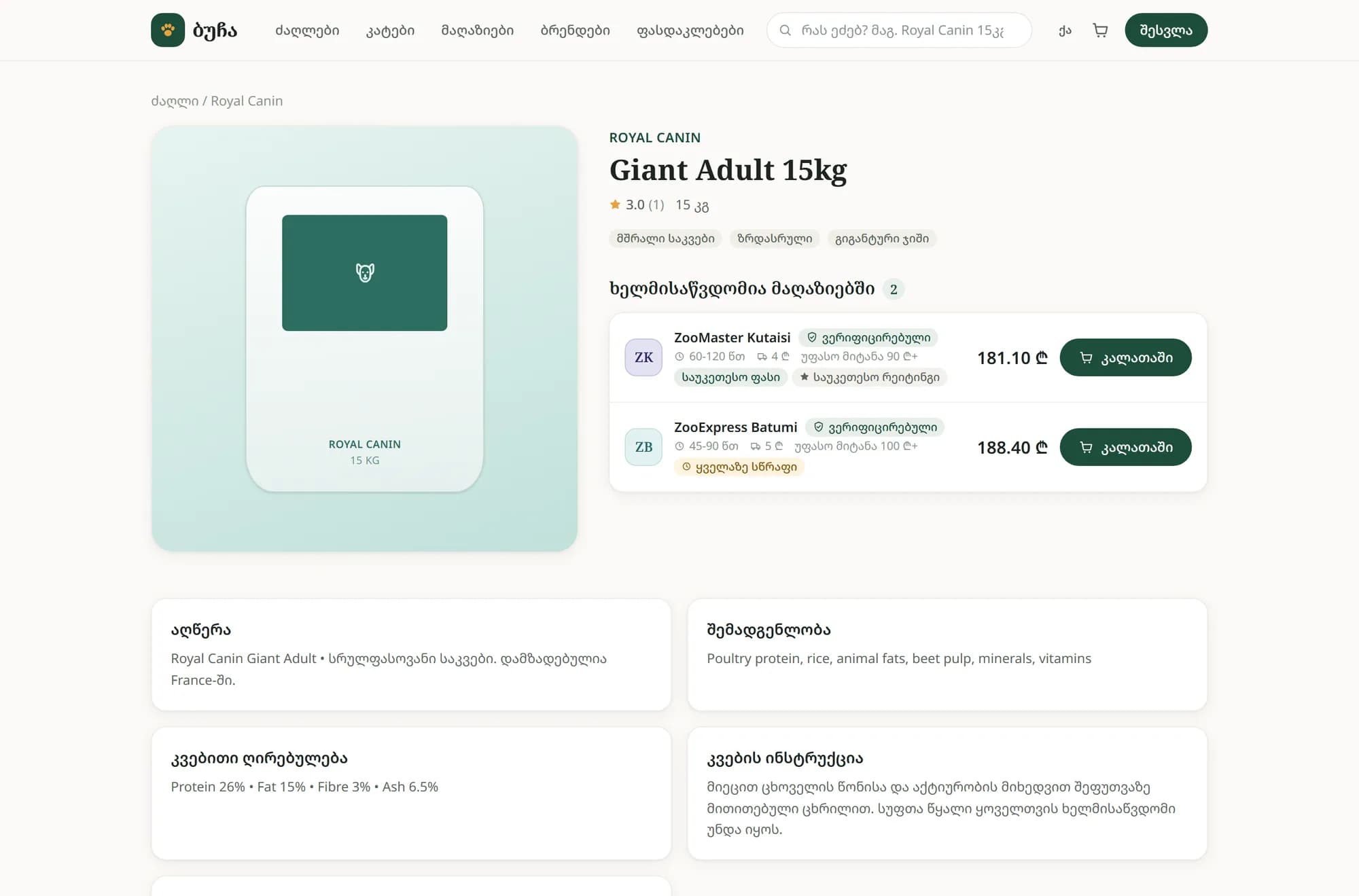Screen dimensions: 1359x896
Task: Select the მშრალი საკვები tag
Action: (x=665, y=238)
